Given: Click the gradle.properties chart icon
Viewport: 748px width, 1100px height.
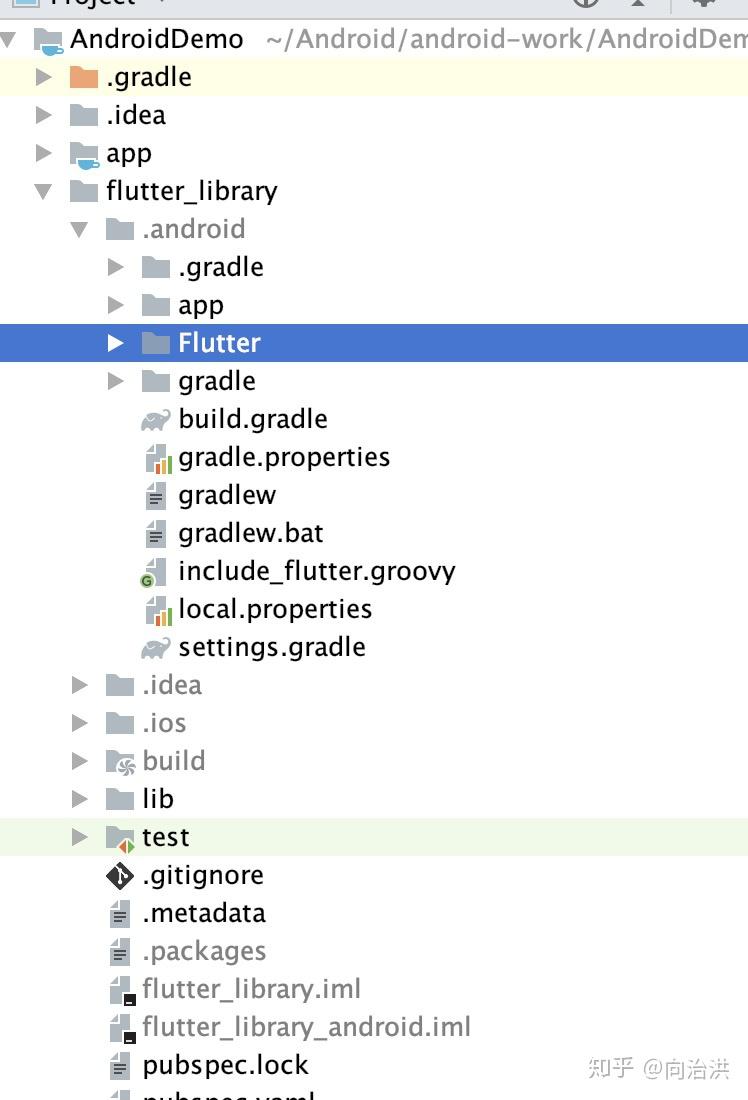Looking at the screenshot, I should pyautogui.click(x=157, y=458).
